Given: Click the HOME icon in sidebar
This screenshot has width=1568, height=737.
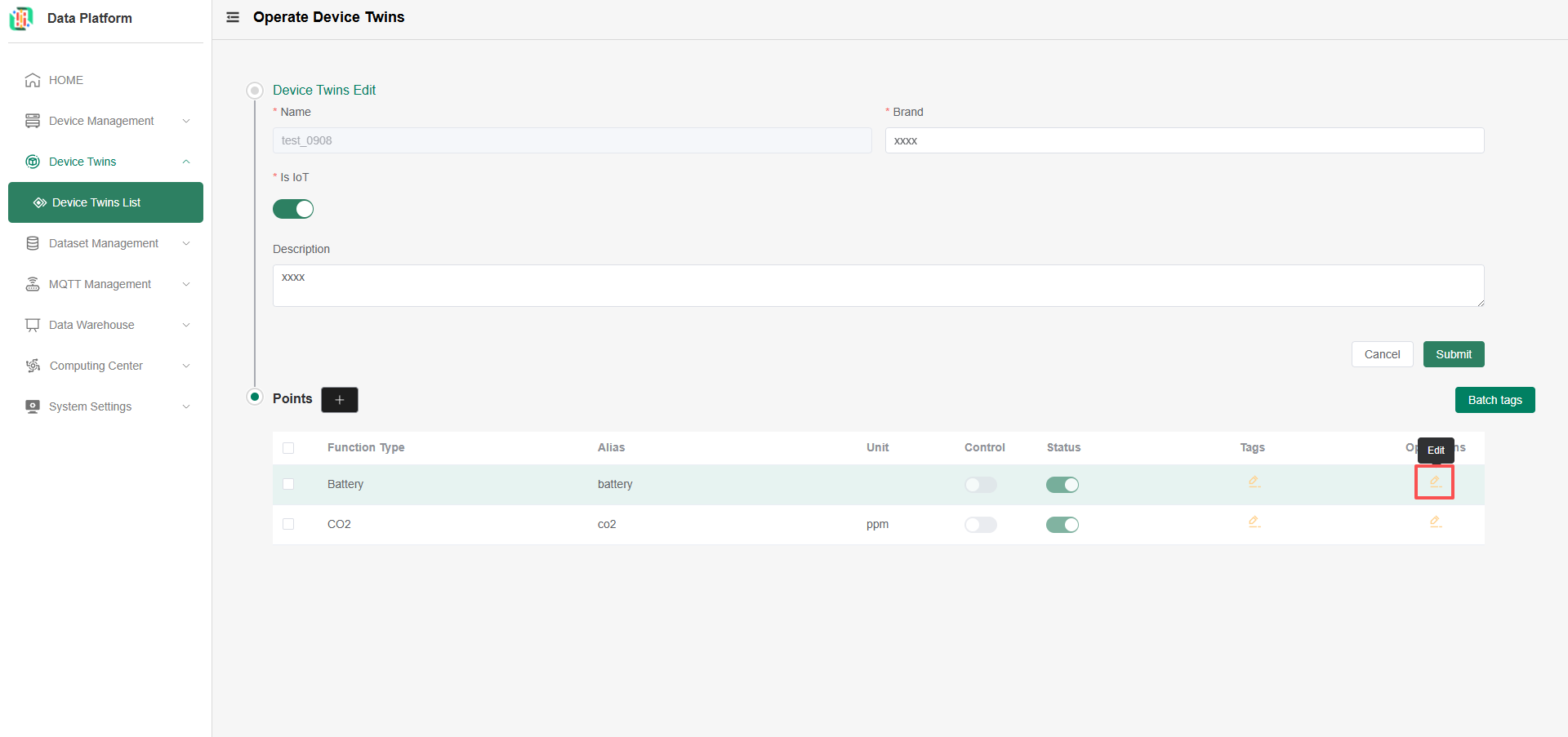Looking at the screenshot, I should tap(33, 80).
